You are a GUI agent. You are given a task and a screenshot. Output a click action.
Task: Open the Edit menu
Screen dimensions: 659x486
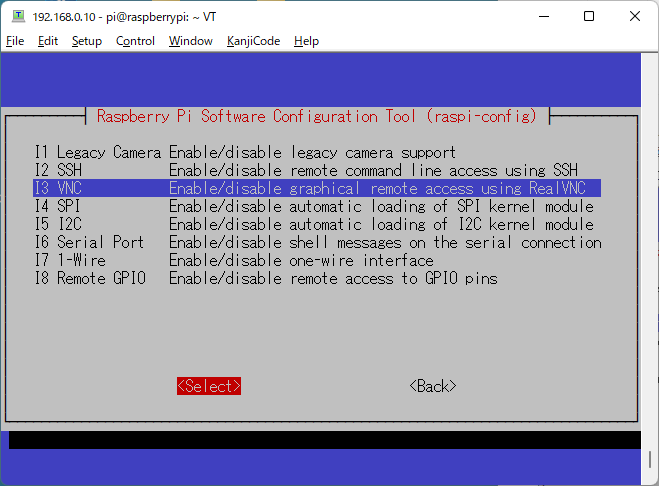point(48,41)
